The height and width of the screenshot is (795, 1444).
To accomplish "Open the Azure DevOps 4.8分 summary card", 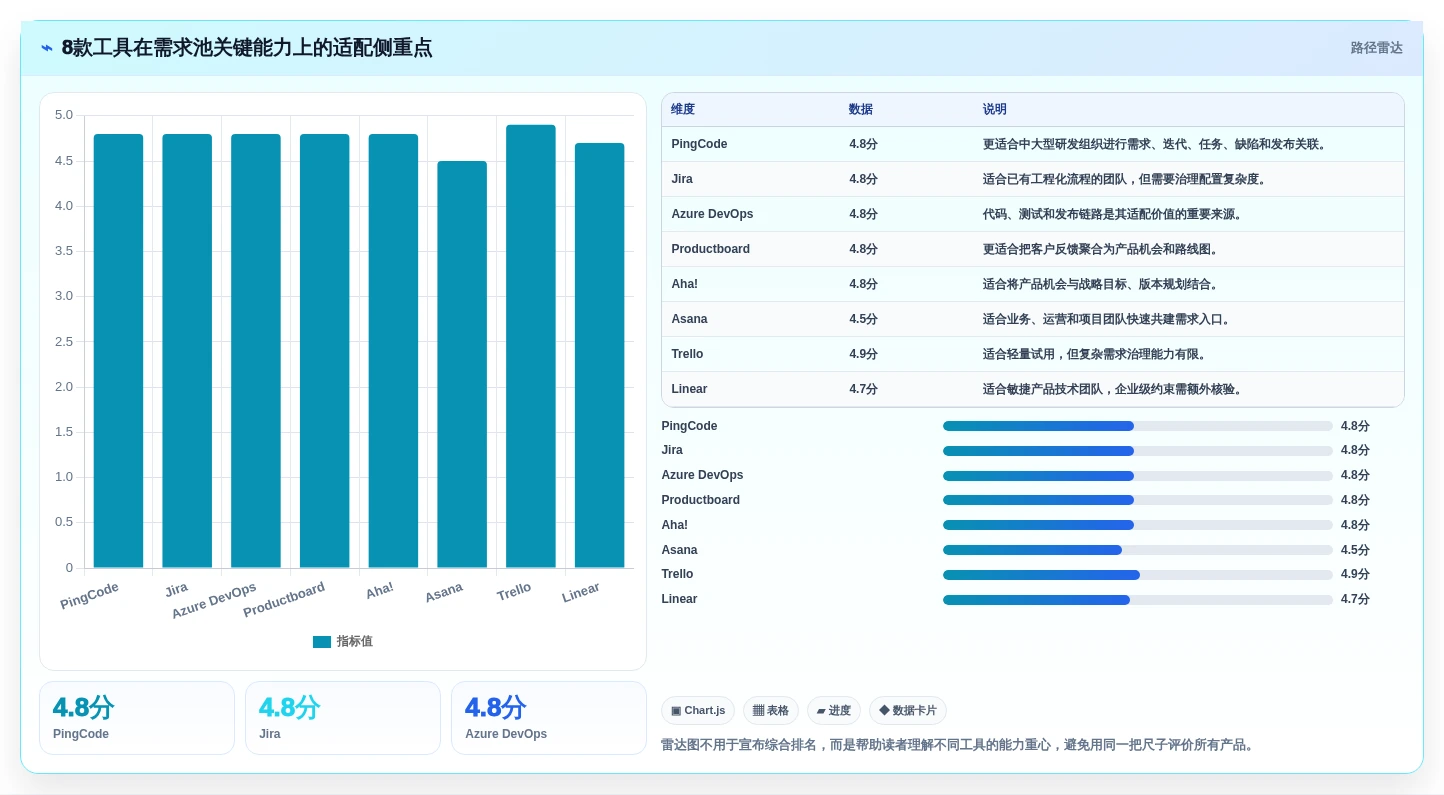I will tap(549, 718).
